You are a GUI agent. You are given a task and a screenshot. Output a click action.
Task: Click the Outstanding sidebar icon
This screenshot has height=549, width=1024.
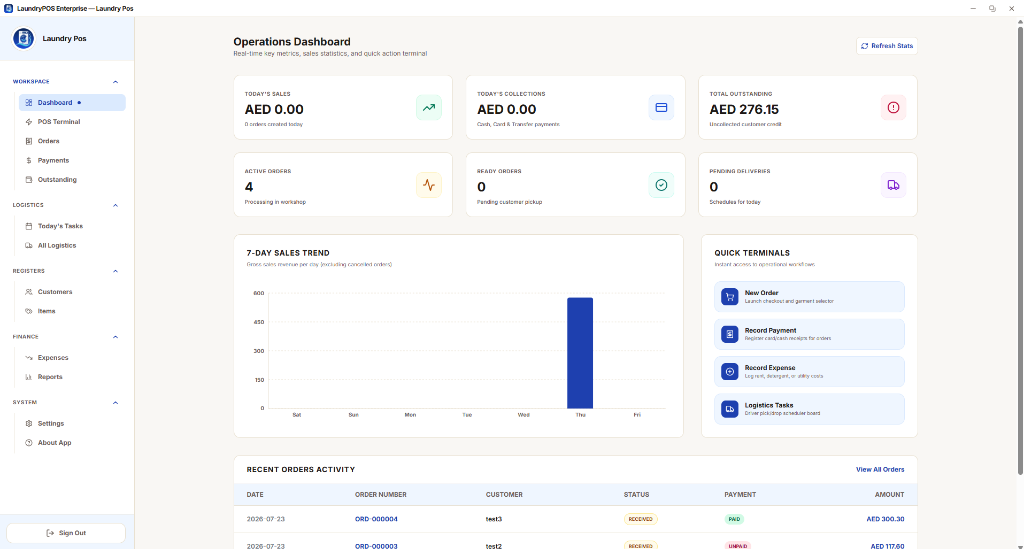29,180
